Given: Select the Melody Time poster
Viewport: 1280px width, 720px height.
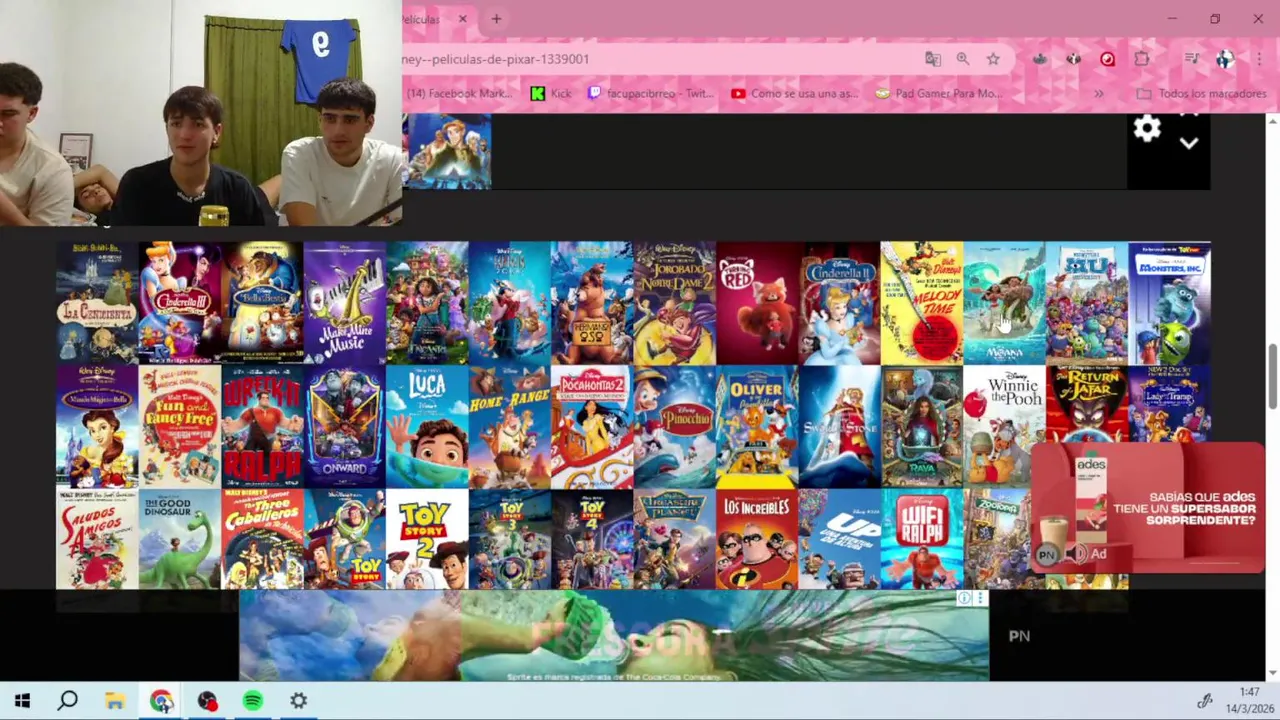Looking at the screenshot, I should [922, 302].
